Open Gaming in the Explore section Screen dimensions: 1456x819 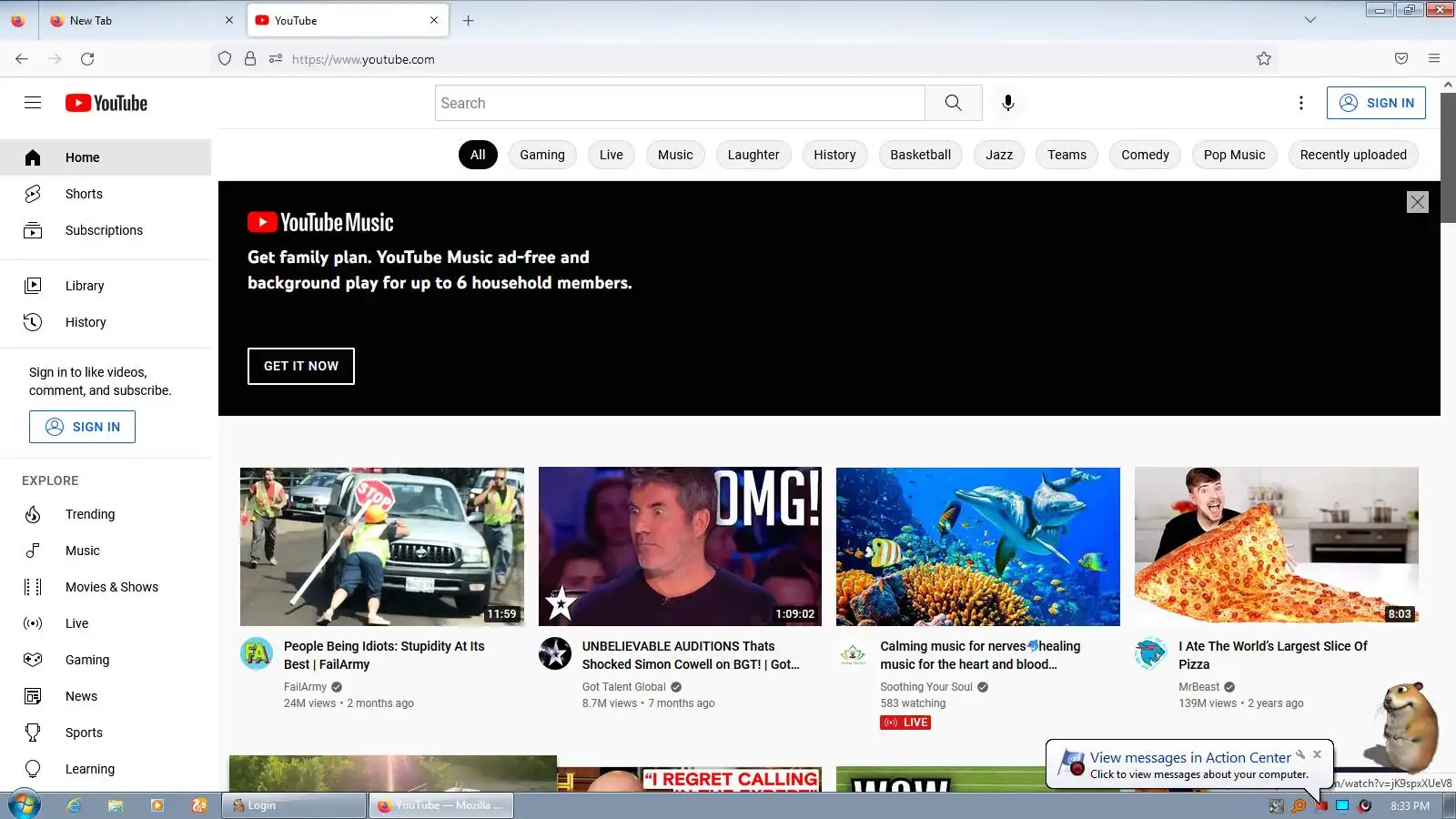106,660
